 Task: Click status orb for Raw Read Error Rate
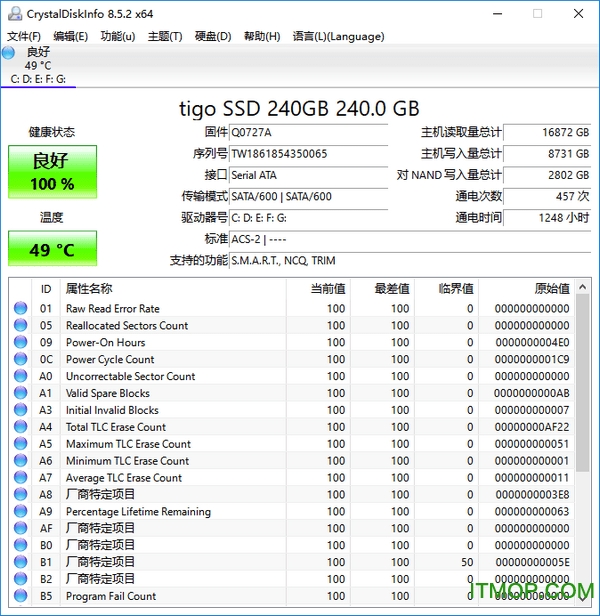20,308
